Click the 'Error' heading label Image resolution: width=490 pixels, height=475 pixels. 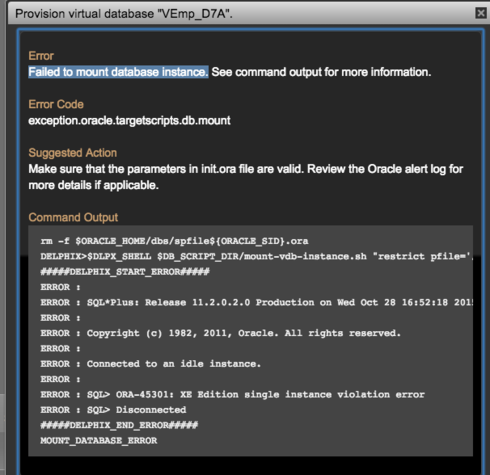[x=41, y=56]
